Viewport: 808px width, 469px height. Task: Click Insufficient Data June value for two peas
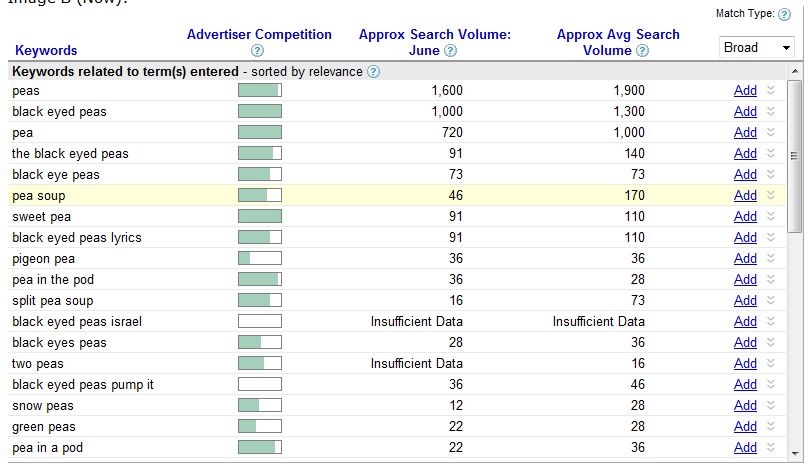(x=416, y=363)
